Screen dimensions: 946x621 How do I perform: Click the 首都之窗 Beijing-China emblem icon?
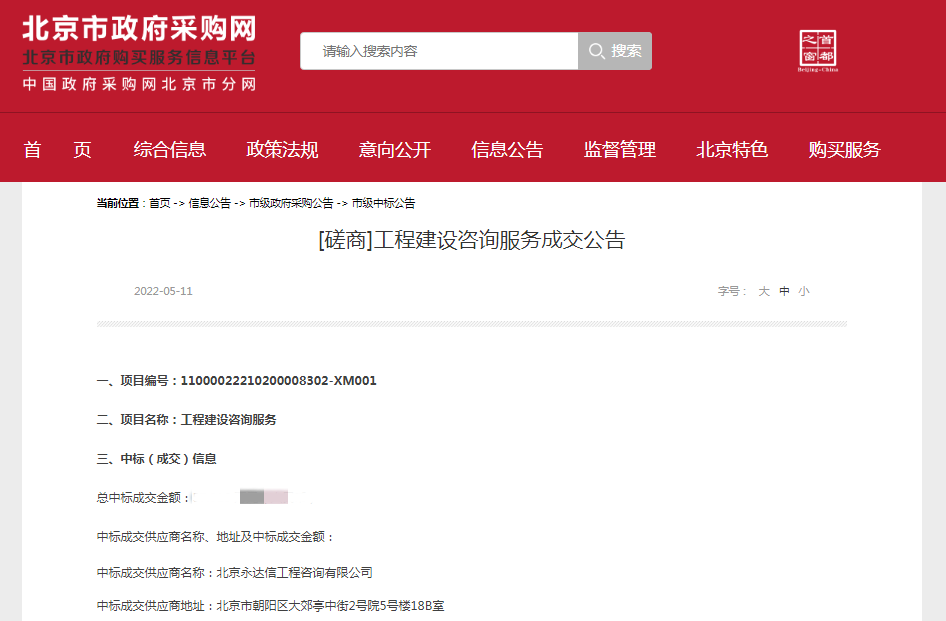[x=817, y=51]
